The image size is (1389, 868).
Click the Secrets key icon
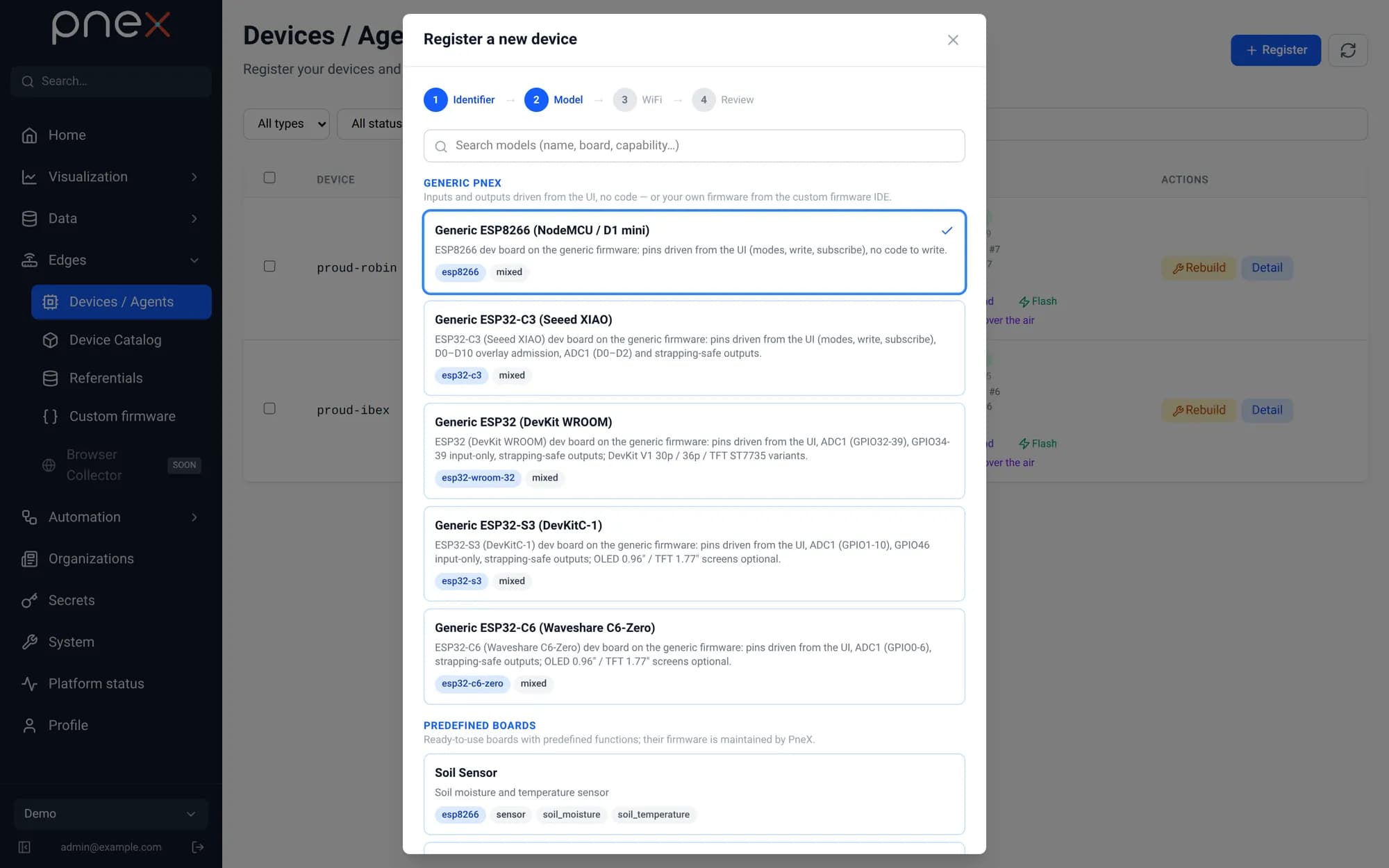(x=29, y=601)
